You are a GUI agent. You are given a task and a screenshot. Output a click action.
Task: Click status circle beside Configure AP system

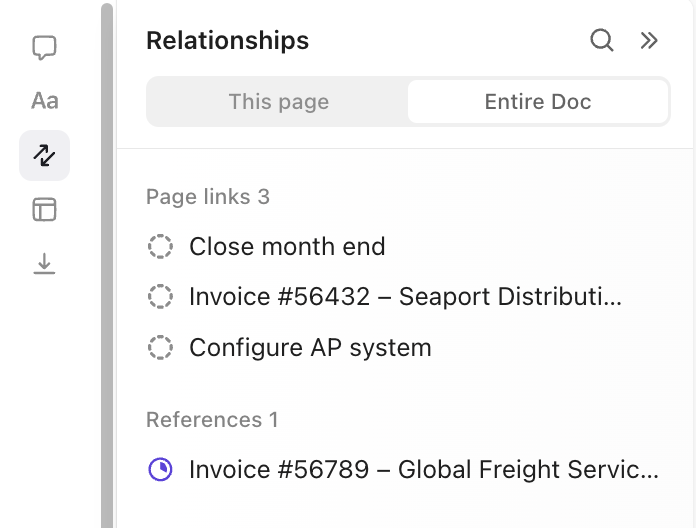point(160,348)
